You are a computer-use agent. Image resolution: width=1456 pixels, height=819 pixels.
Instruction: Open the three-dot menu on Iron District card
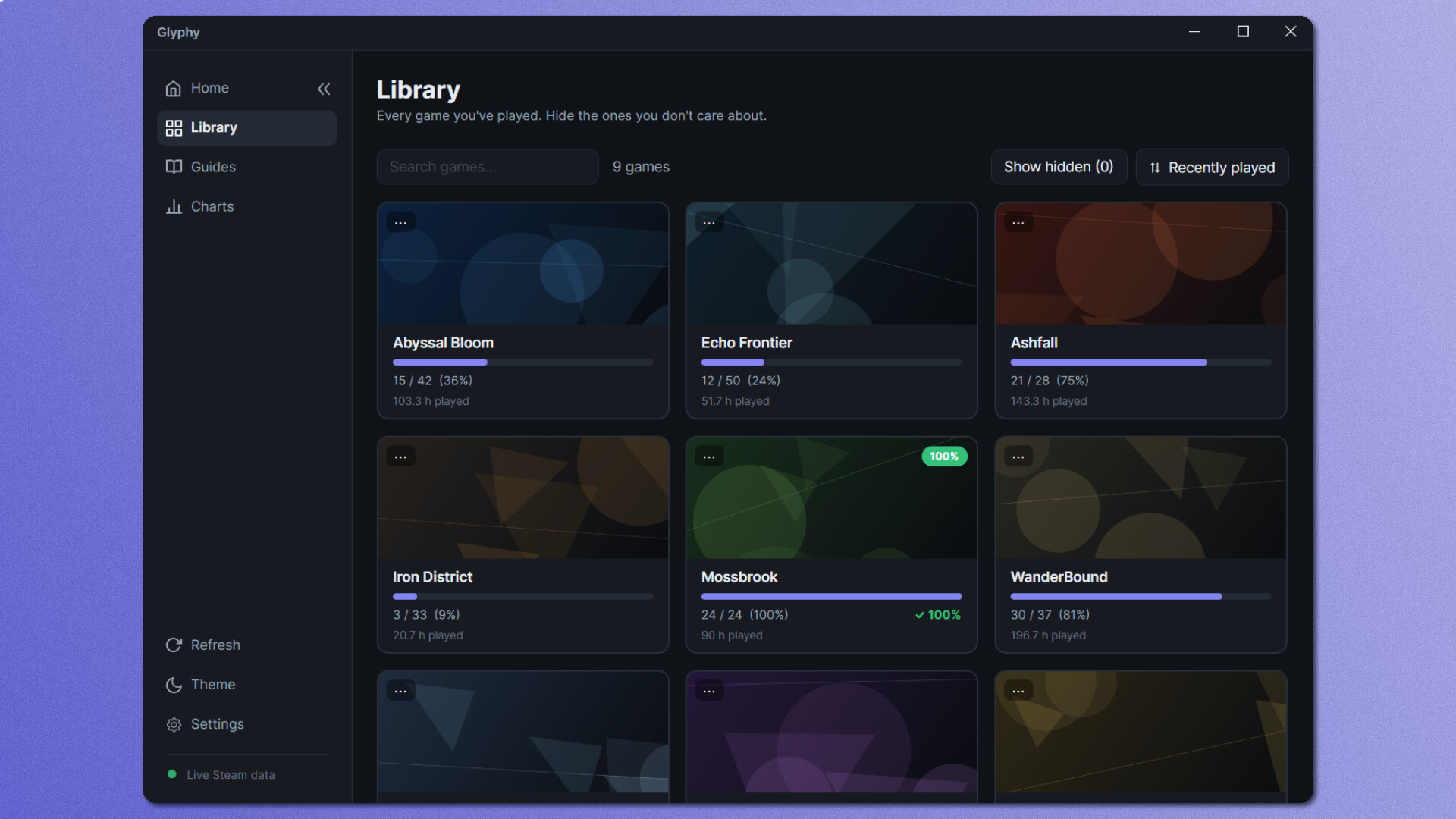[x=400, y=457]
